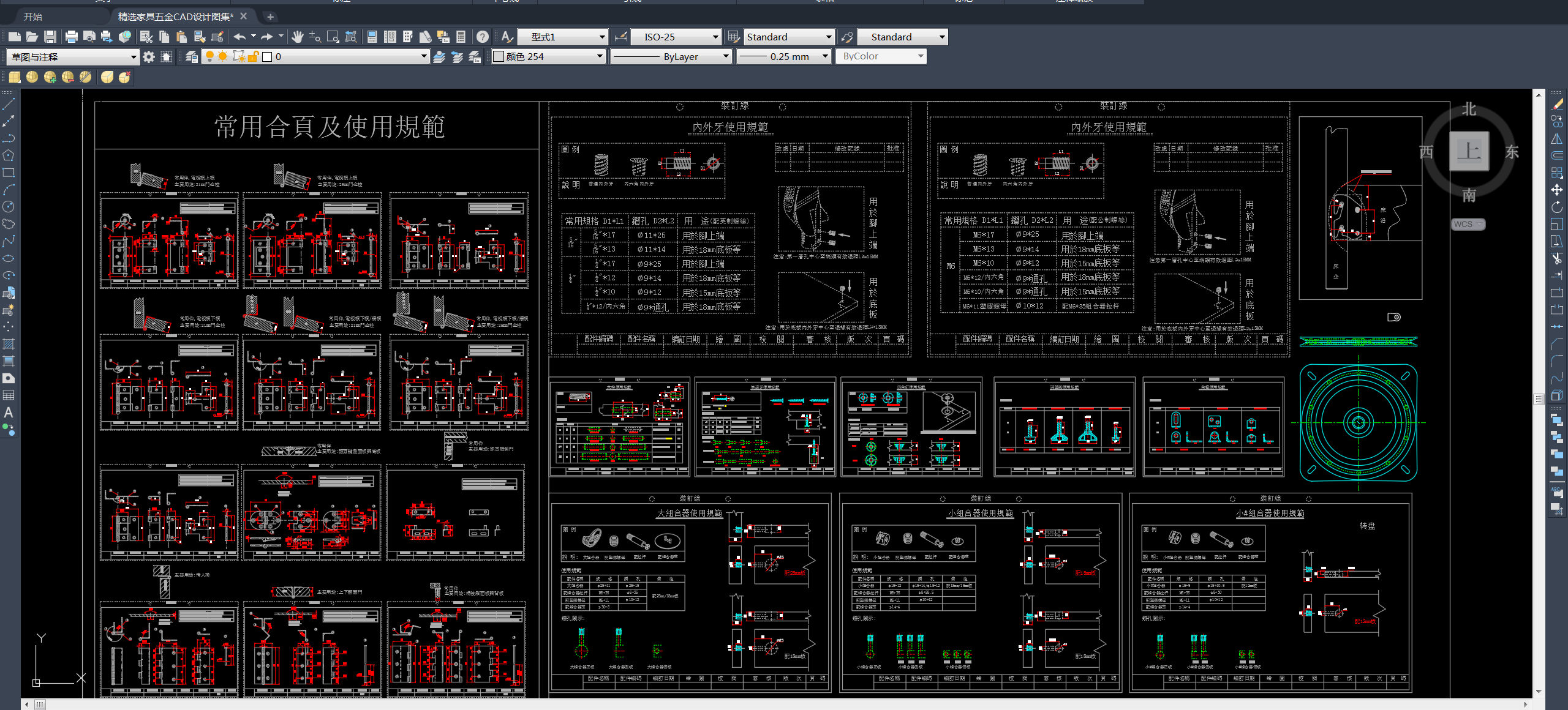Image resolution: width=1568 pixels, height=710 pixels.
Task: Toggle layer 0 on/off lightbulb
Action: tap(209, 57)
